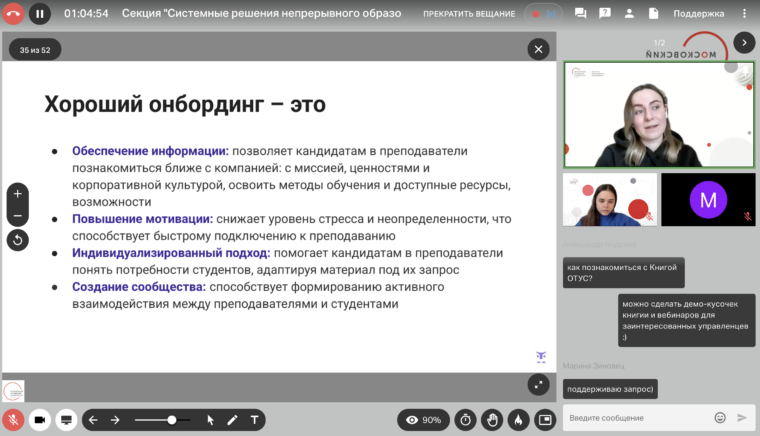Open the questions panel icon
This screenshot has height=436, width=760.
coord(607,14)
